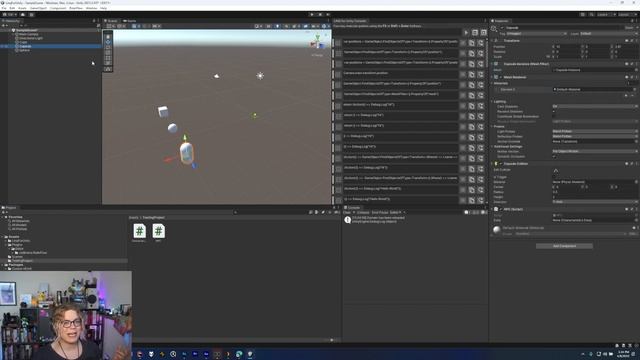
Task: Run query with the LINQ console play icon
Action: [466, 33]
